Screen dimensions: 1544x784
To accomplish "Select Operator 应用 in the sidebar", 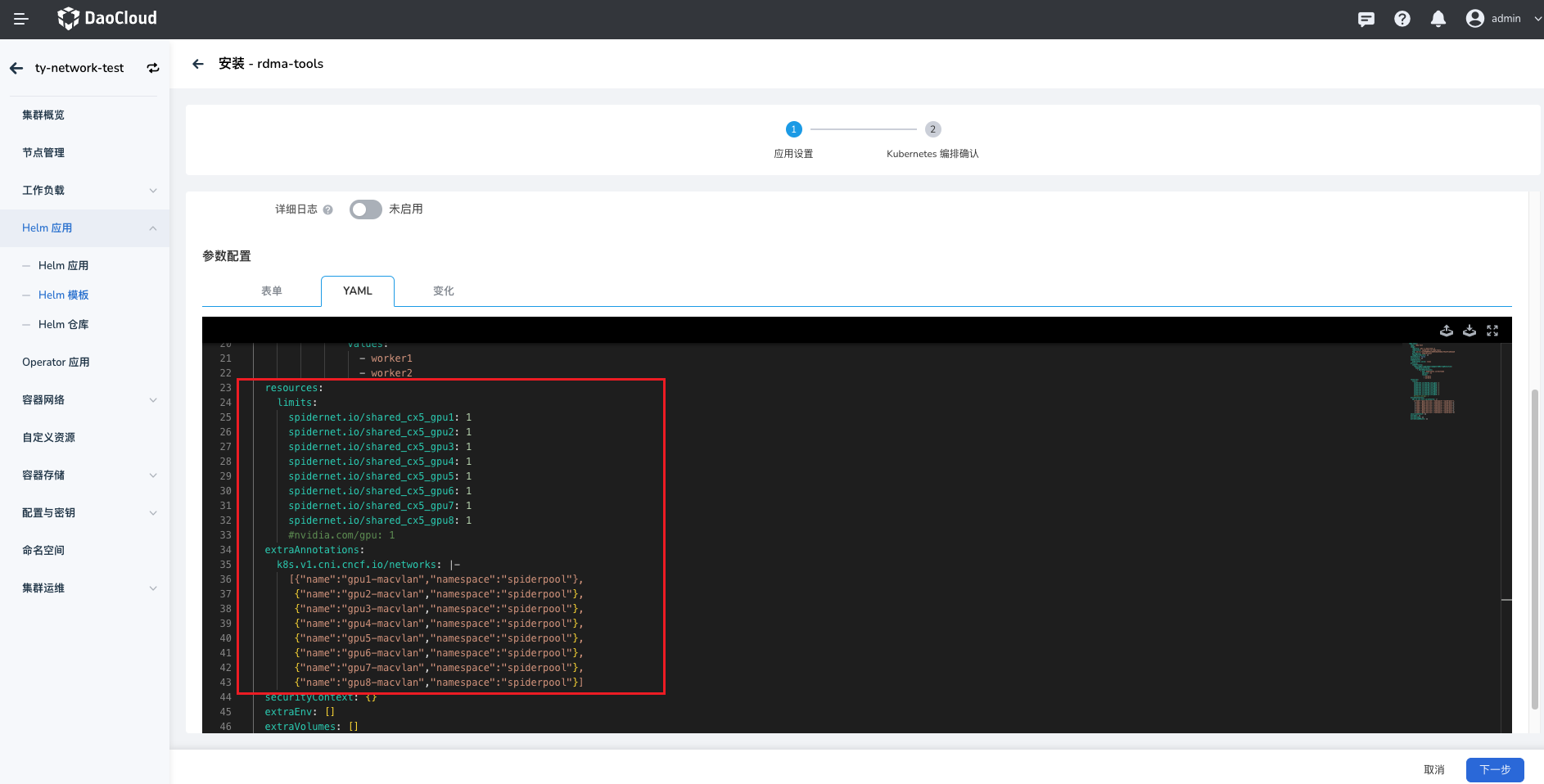I will coord(55,362).
